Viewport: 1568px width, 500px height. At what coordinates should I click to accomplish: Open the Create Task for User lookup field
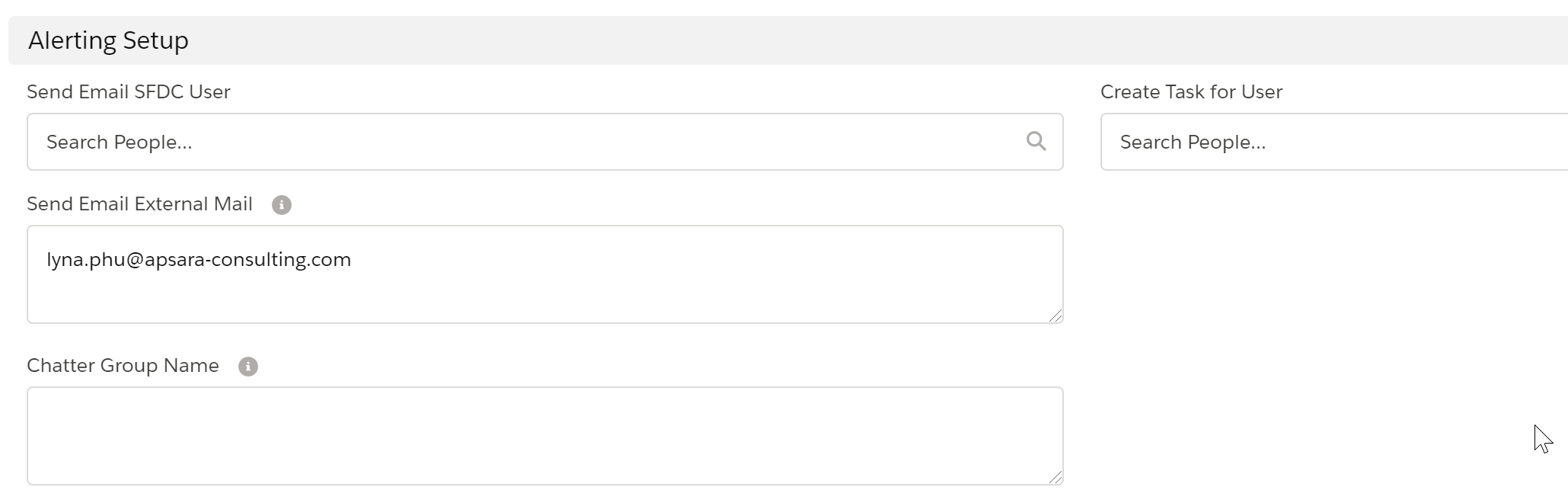click(1333, 142)
